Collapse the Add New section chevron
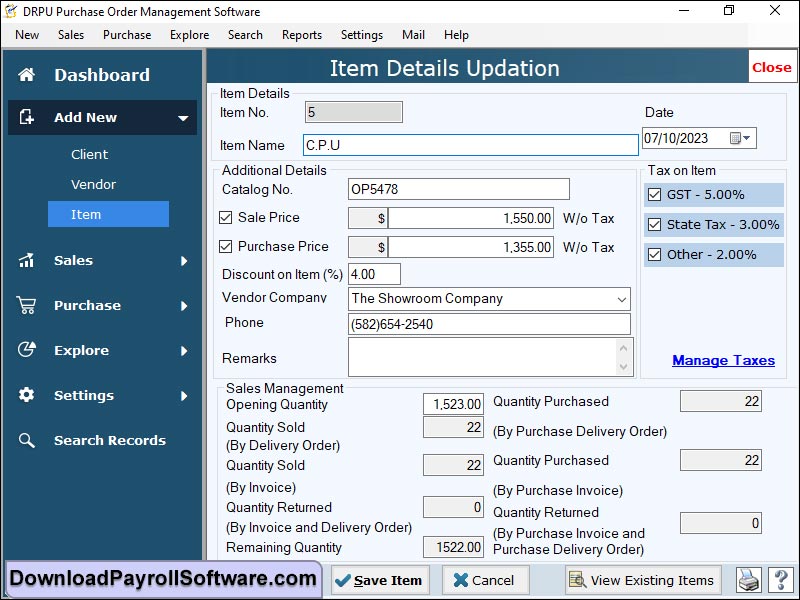The height and width of the screenshot is (600, 800). [184, 117]
